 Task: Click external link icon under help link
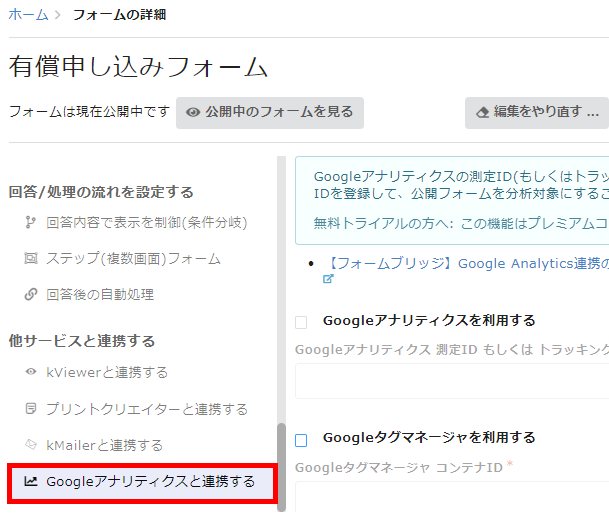point(328,279)
